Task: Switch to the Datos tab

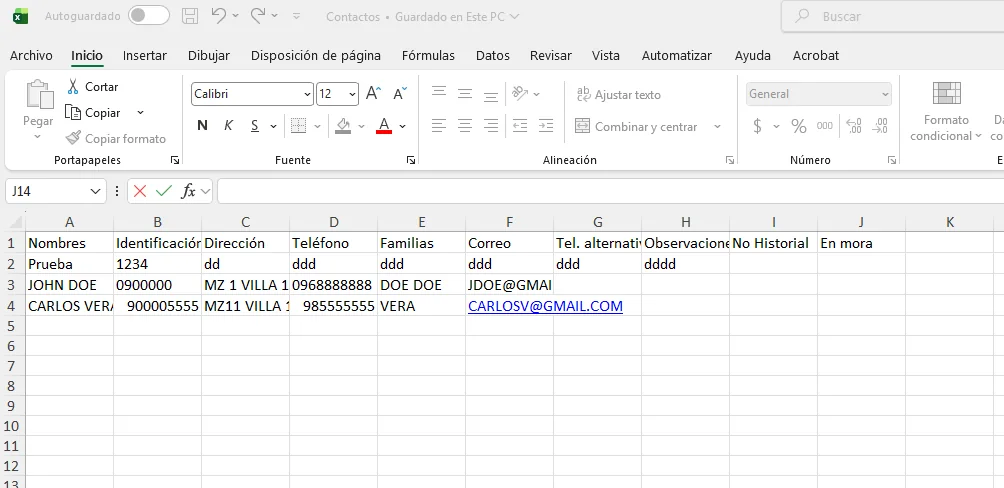Action: click(493, 56)
